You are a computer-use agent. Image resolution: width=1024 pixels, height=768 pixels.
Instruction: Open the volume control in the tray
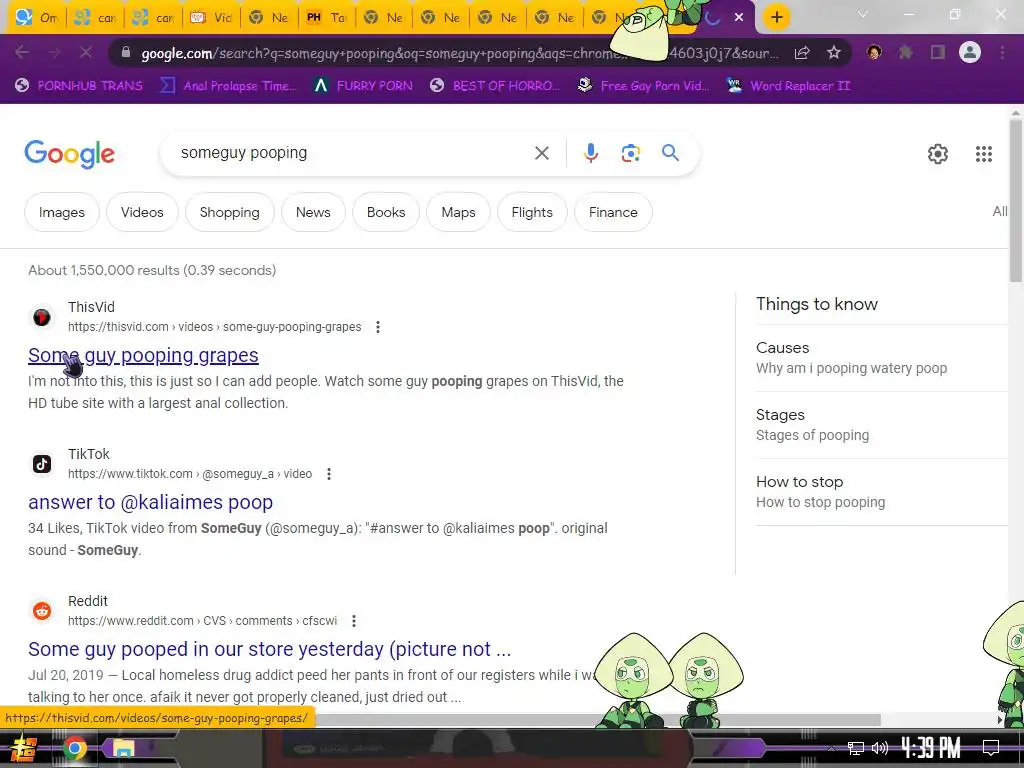click(880, 748)
